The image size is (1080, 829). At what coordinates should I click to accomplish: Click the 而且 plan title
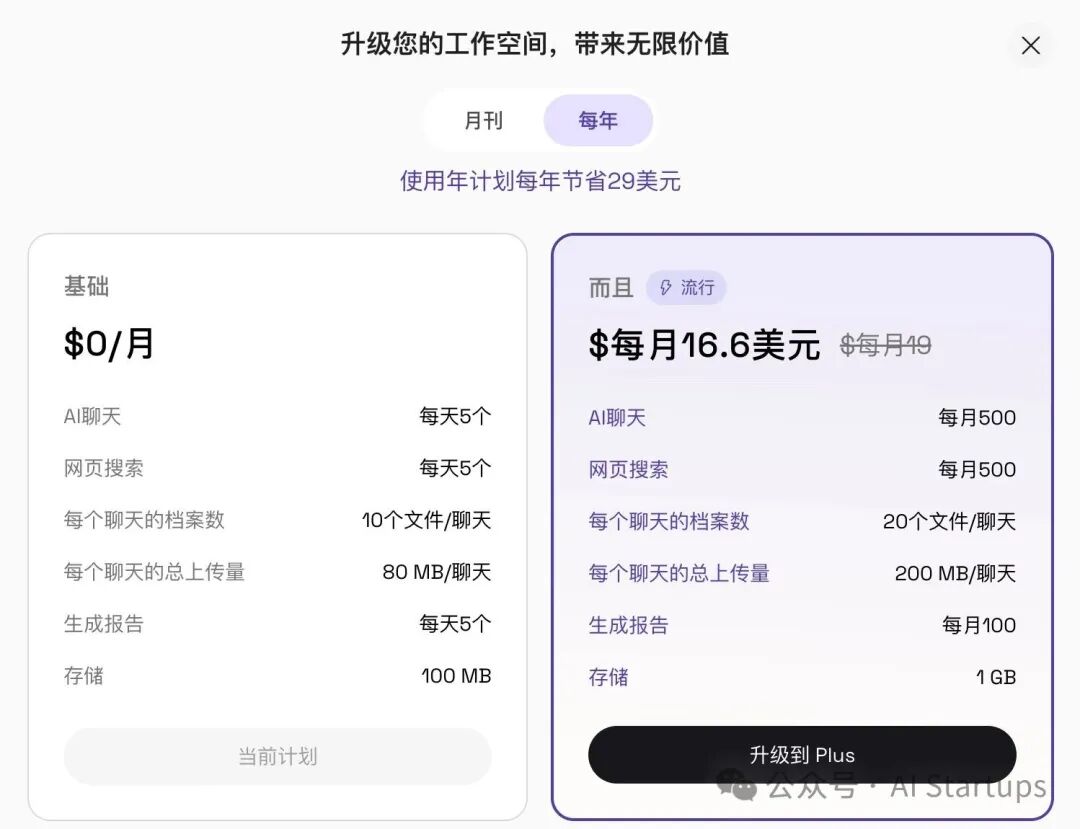(611, 287)
